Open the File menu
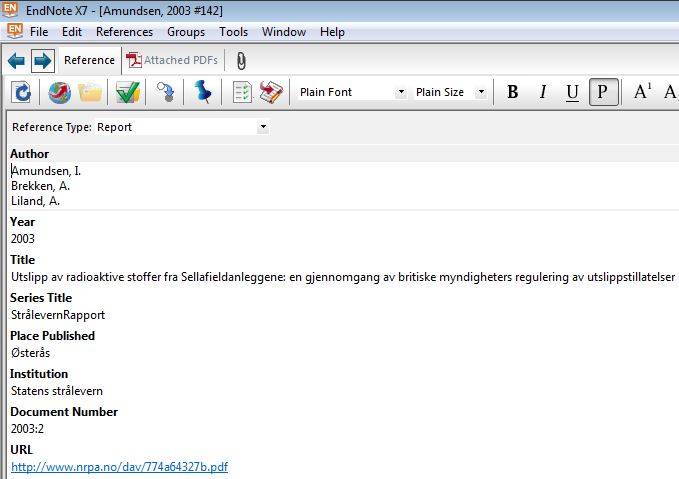 39,32
